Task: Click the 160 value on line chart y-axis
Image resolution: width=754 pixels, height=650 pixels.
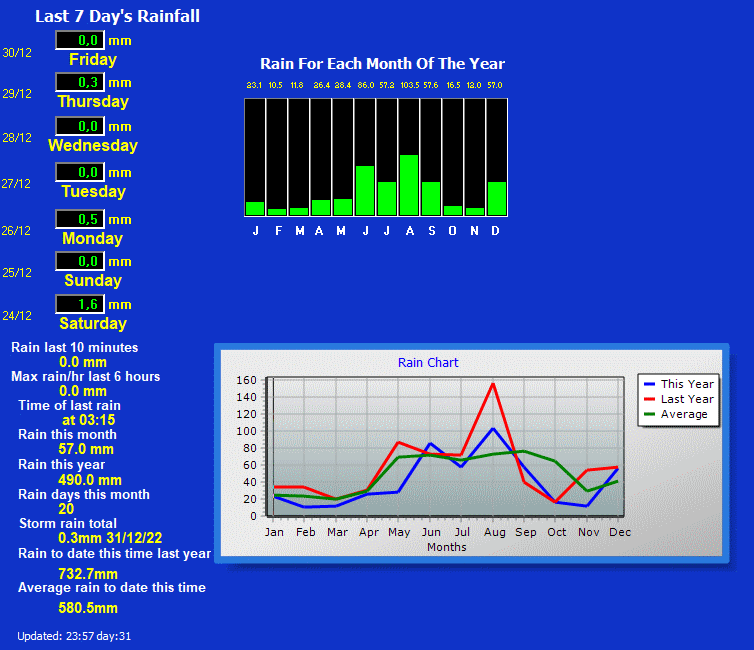Action: [247, 380]
